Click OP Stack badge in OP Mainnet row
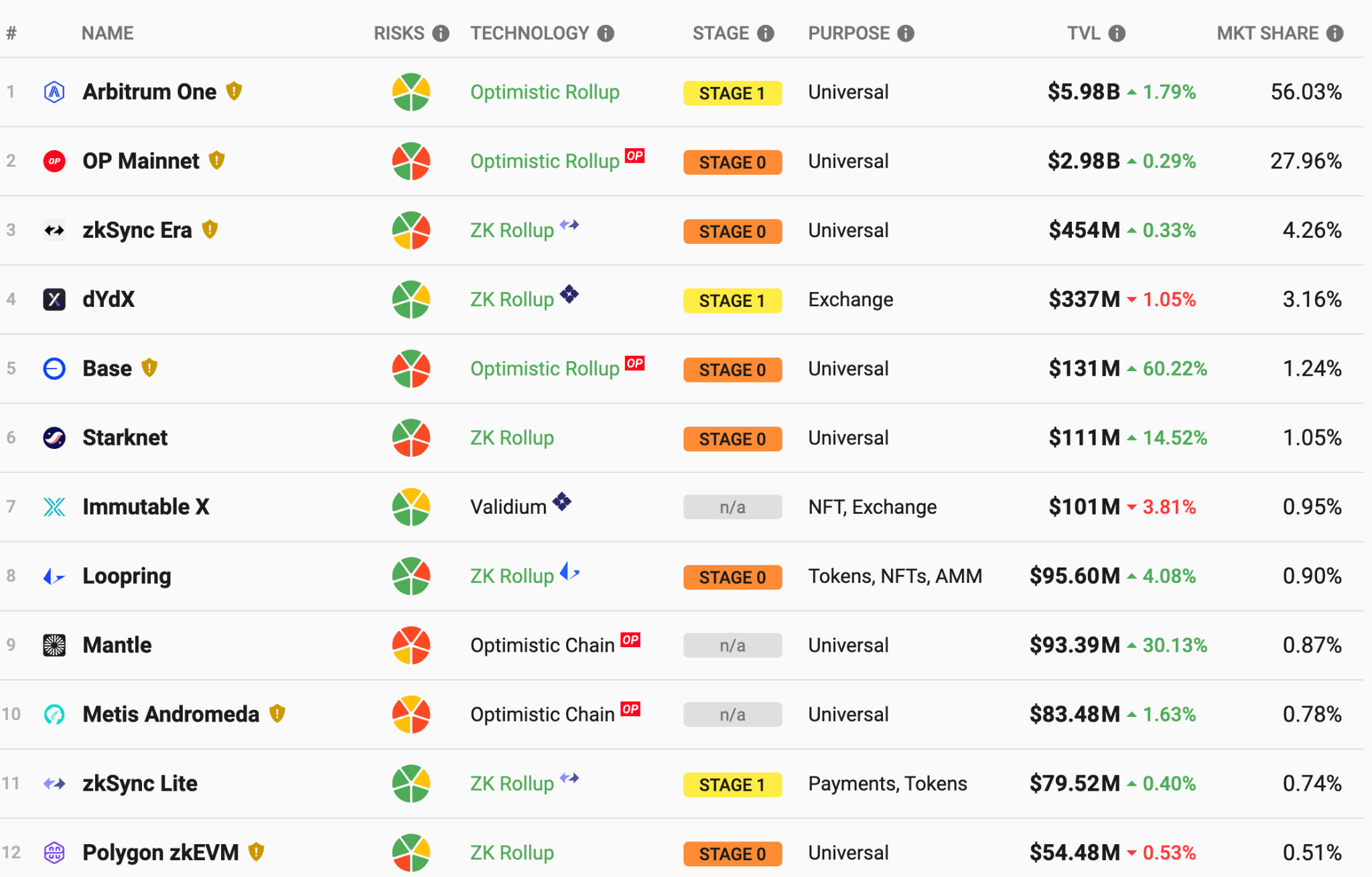 point(634,155)
